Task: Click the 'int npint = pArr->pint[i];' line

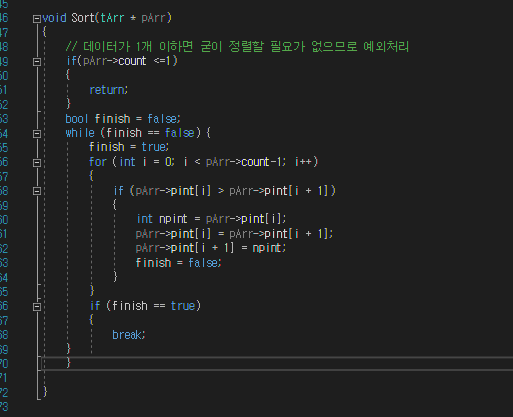Action: tap(211, 219)
